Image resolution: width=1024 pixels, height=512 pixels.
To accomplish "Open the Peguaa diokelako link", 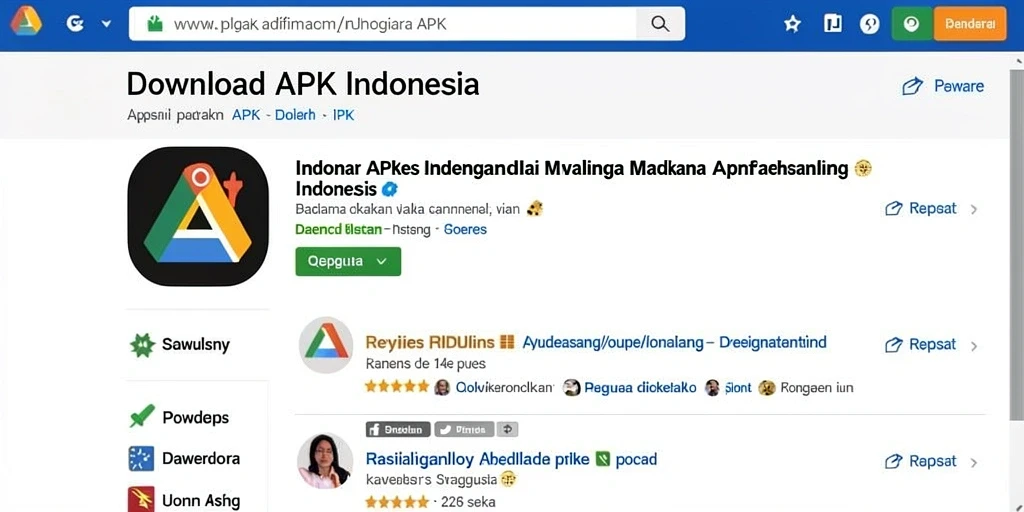I will point(640,388).
